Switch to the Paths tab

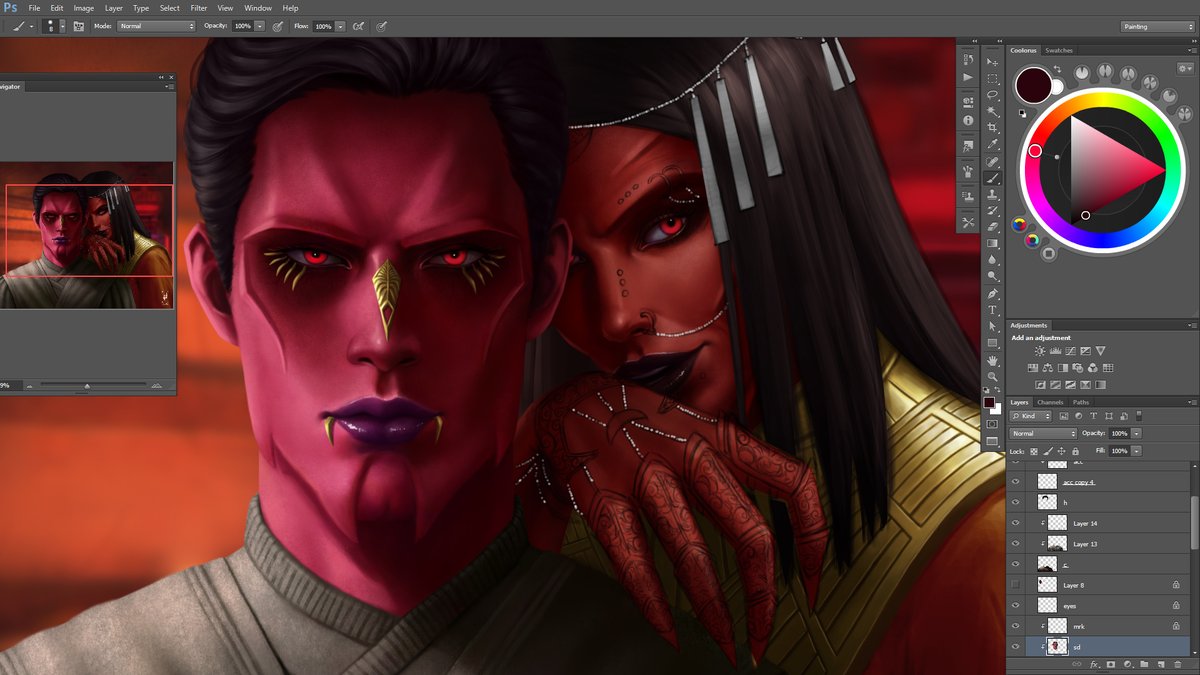(x=1081, y=402)
